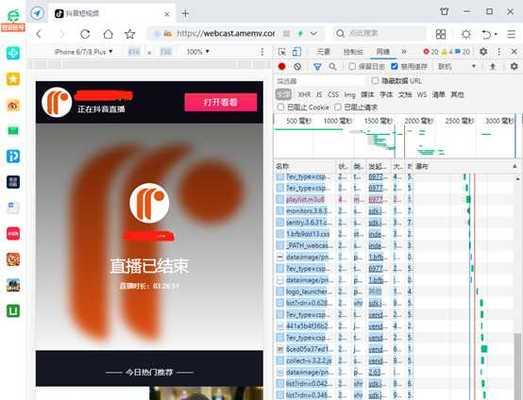Click the teal sidebar icon below the logo
The height and width of the screenshot is (400, 523).
point(13,53)
